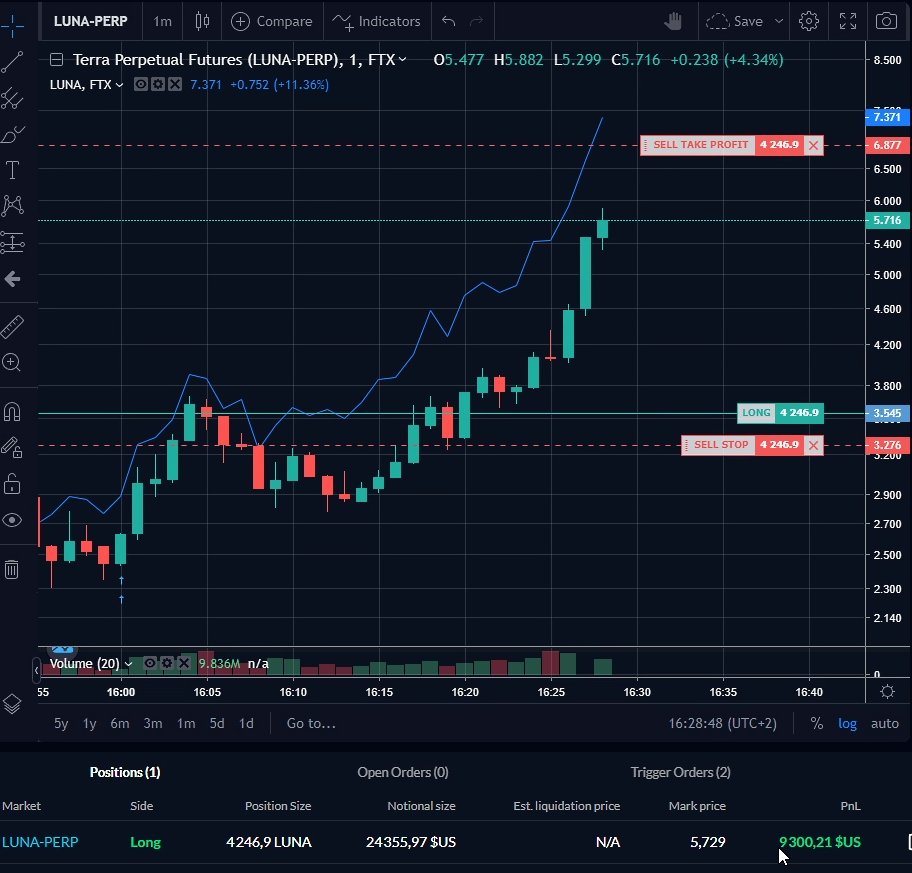912x873 pixels.
Task: Collapse the chart legend box icon
Action: (56, 60)
